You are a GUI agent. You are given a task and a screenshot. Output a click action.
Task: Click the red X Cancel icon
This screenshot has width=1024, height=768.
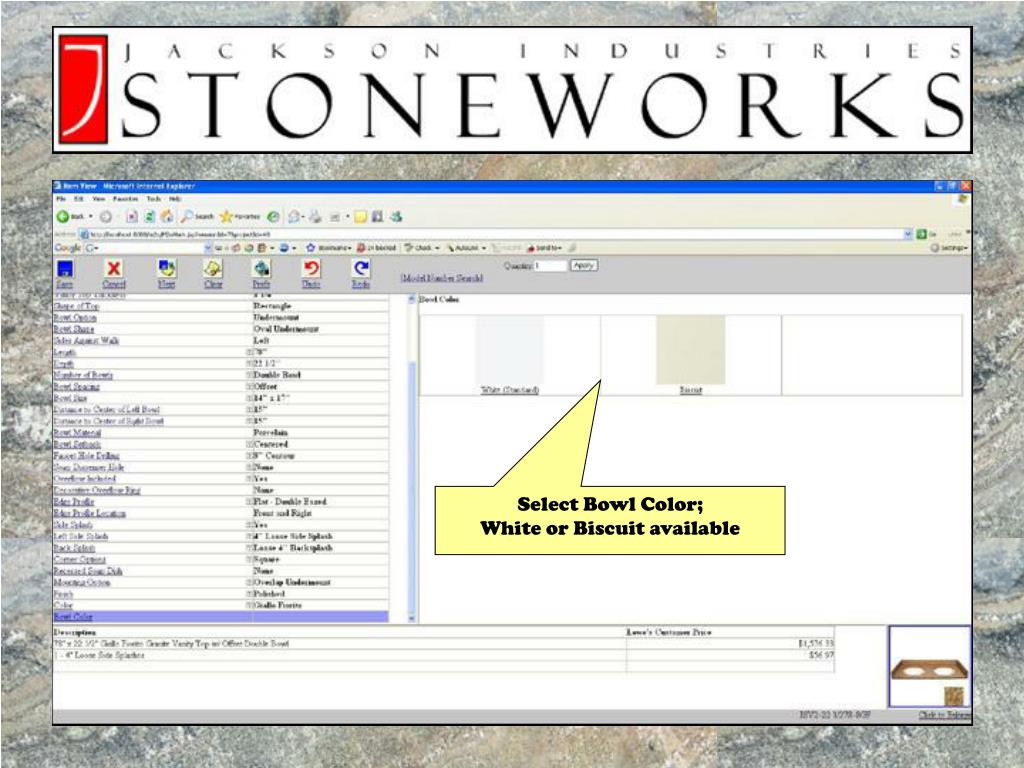pyautogui.click(x=114, y=268)
